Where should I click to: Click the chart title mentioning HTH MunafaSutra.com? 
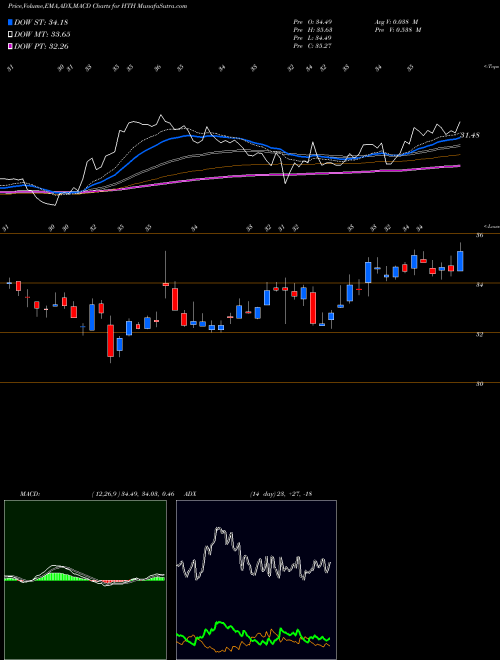pos(98,6)
